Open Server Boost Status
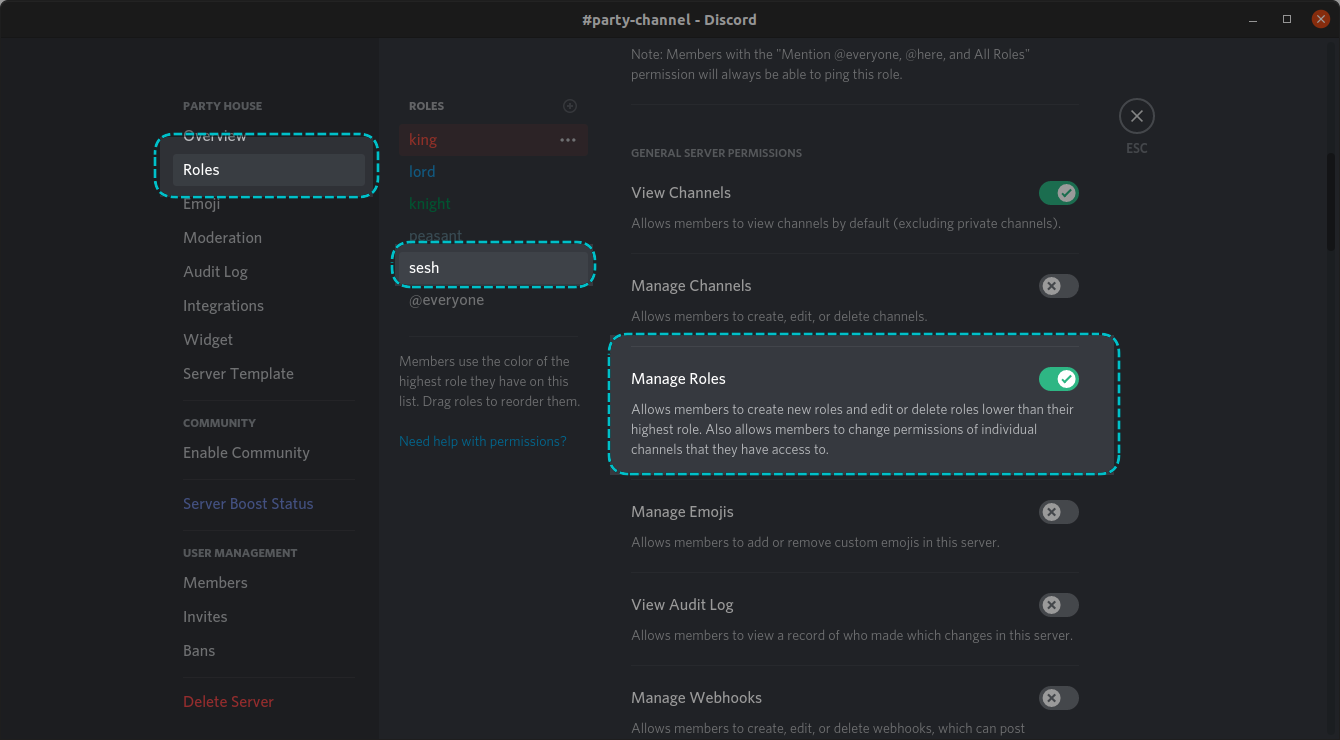The width and height of the screenshot is (1340, 740). 248,504
